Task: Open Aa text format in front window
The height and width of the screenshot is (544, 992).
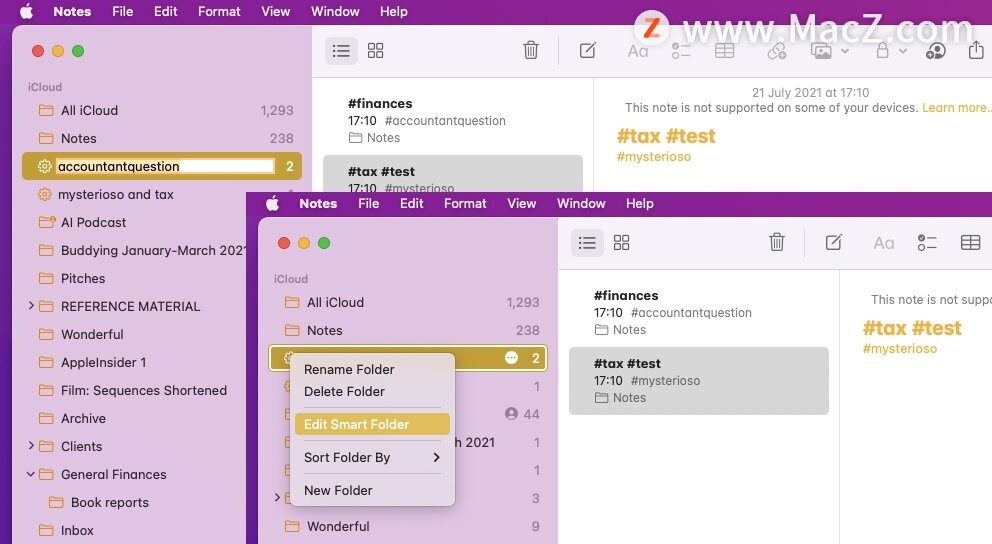Action: 884,244
